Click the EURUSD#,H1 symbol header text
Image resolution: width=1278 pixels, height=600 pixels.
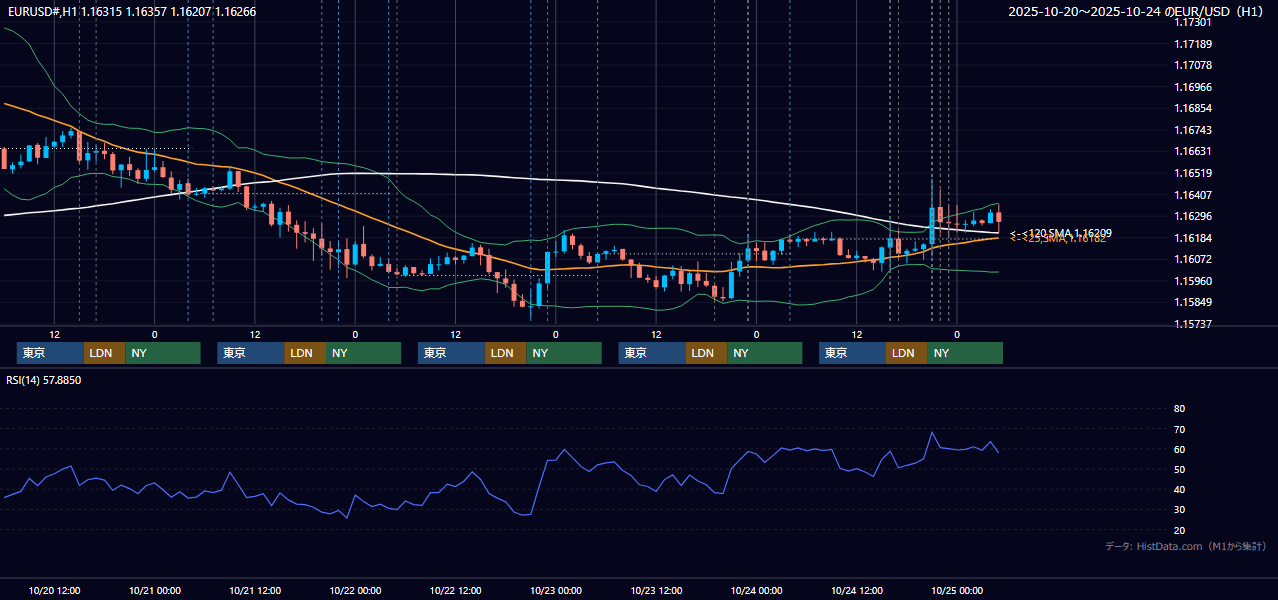(132, 11)
